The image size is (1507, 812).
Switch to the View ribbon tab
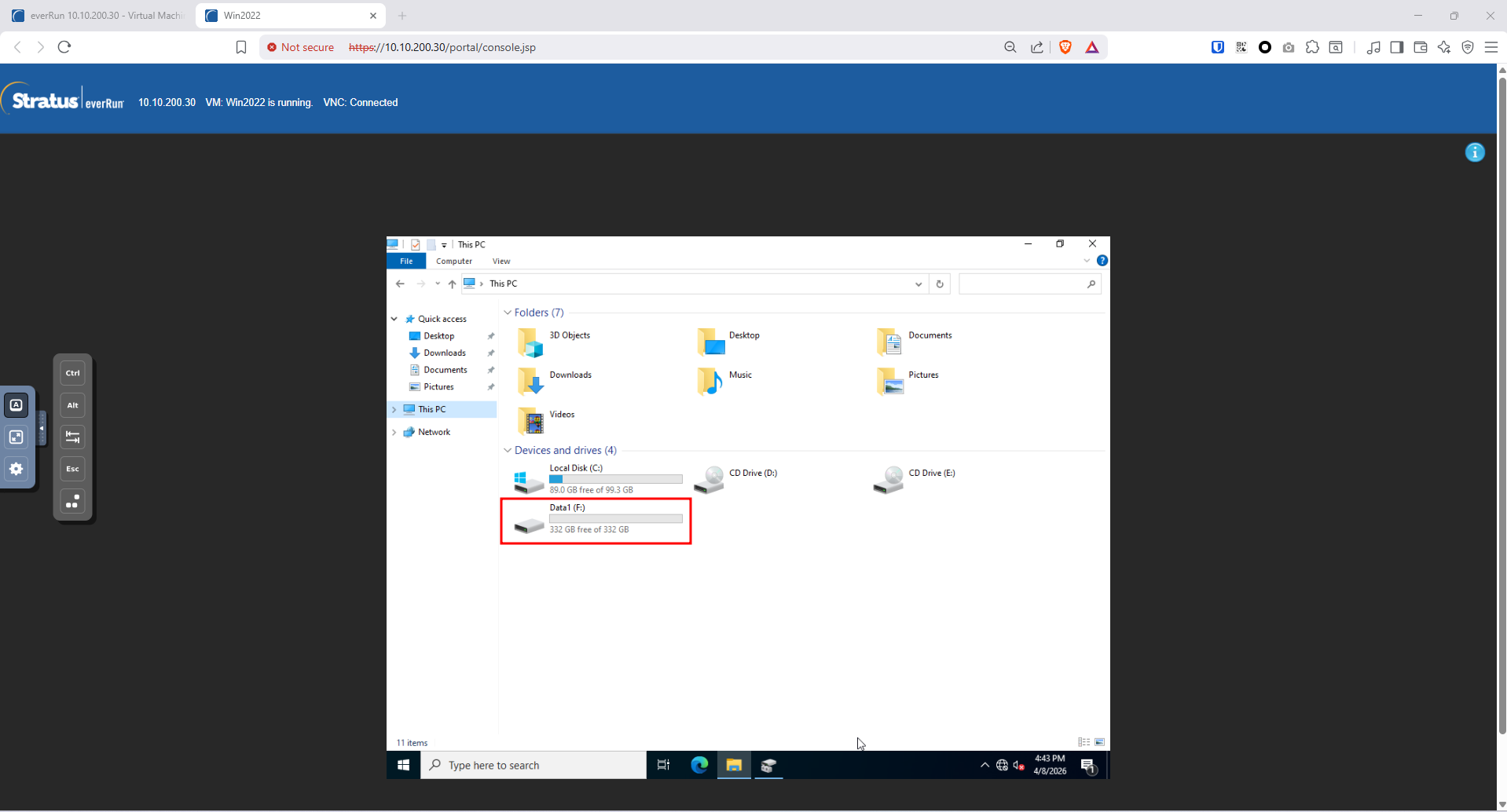(x=501, y=262)
